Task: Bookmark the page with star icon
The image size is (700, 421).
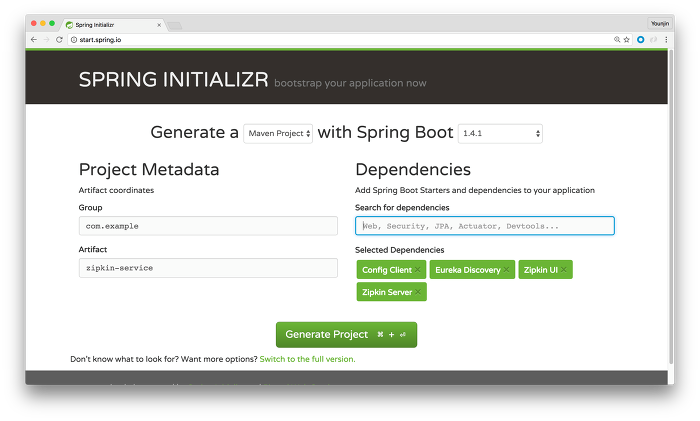Action: [627, 39]
